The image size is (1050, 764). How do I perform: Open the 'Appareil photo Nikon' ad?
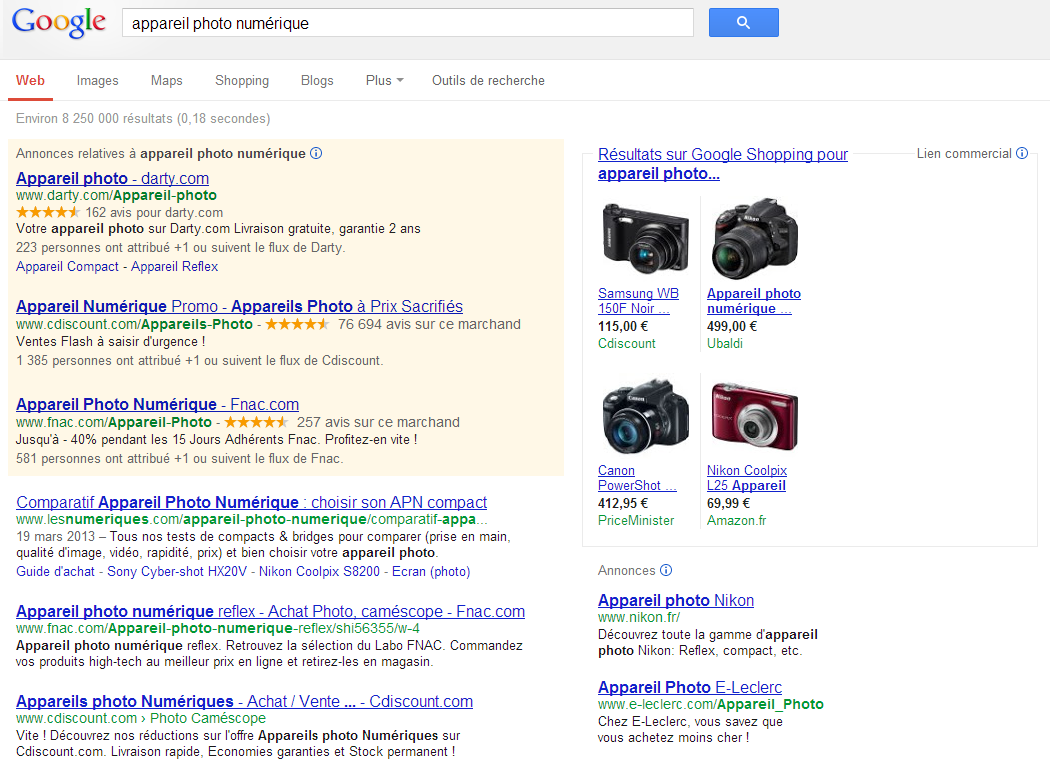click(x=676, y=600)
